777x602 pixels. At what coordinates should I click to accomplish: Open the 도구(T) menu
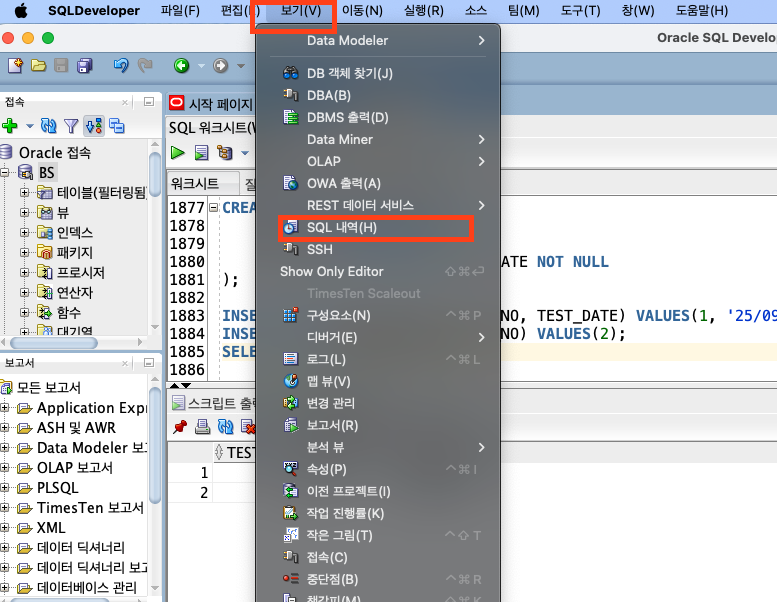click(580, 10)
